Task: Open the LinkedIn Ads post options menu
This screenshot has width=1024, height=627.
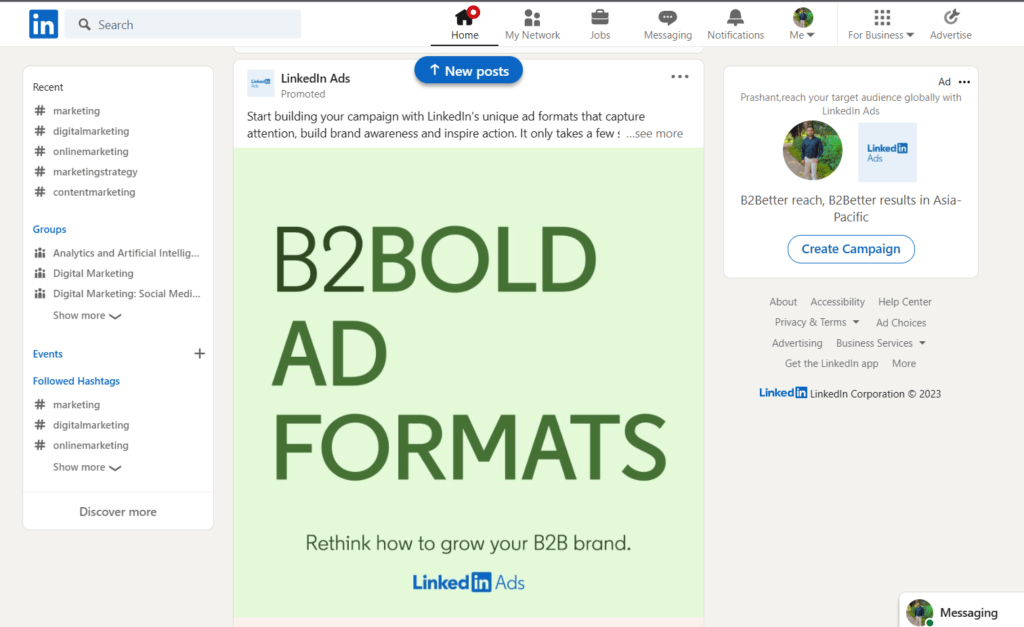Action: coord(679,76)
